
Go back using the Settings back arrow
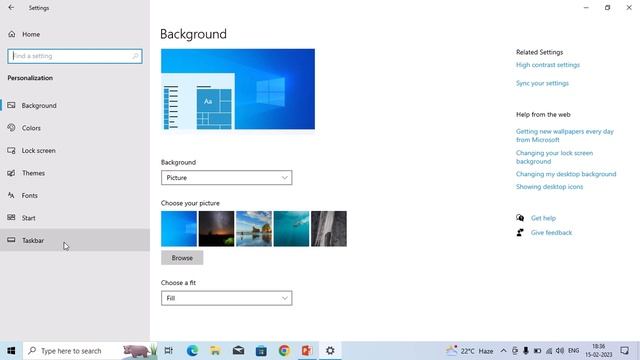11,7
